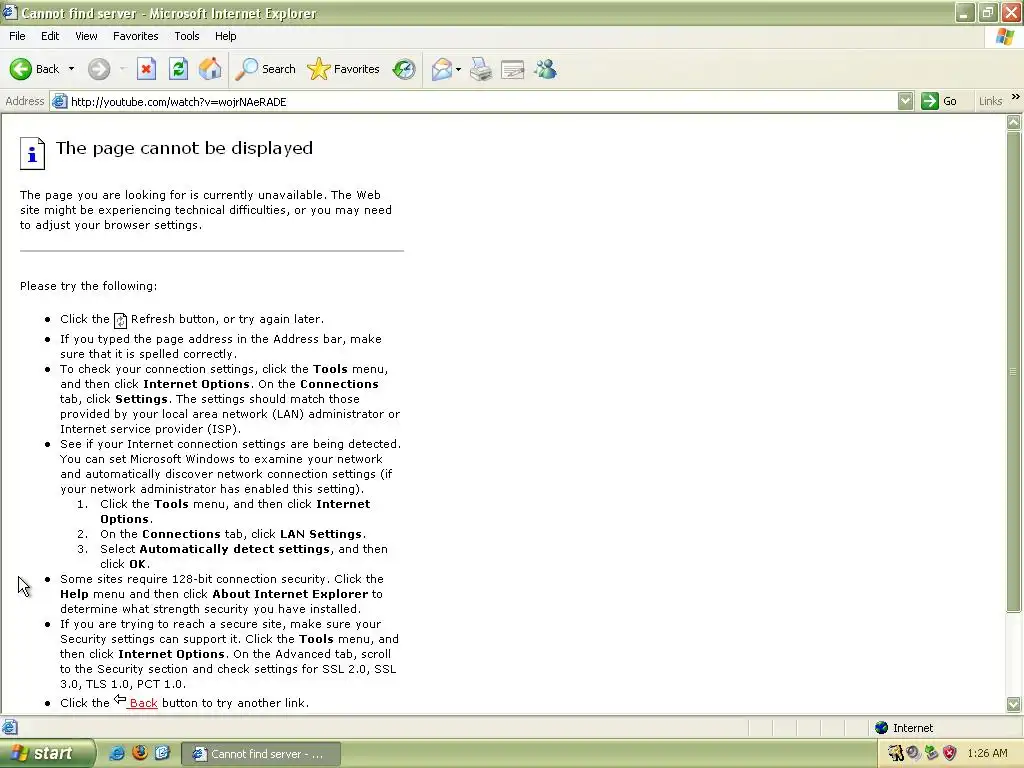1024x768 pixels.
Task: Click the info page icon beside heading
Action: click(x=32, y=153)
